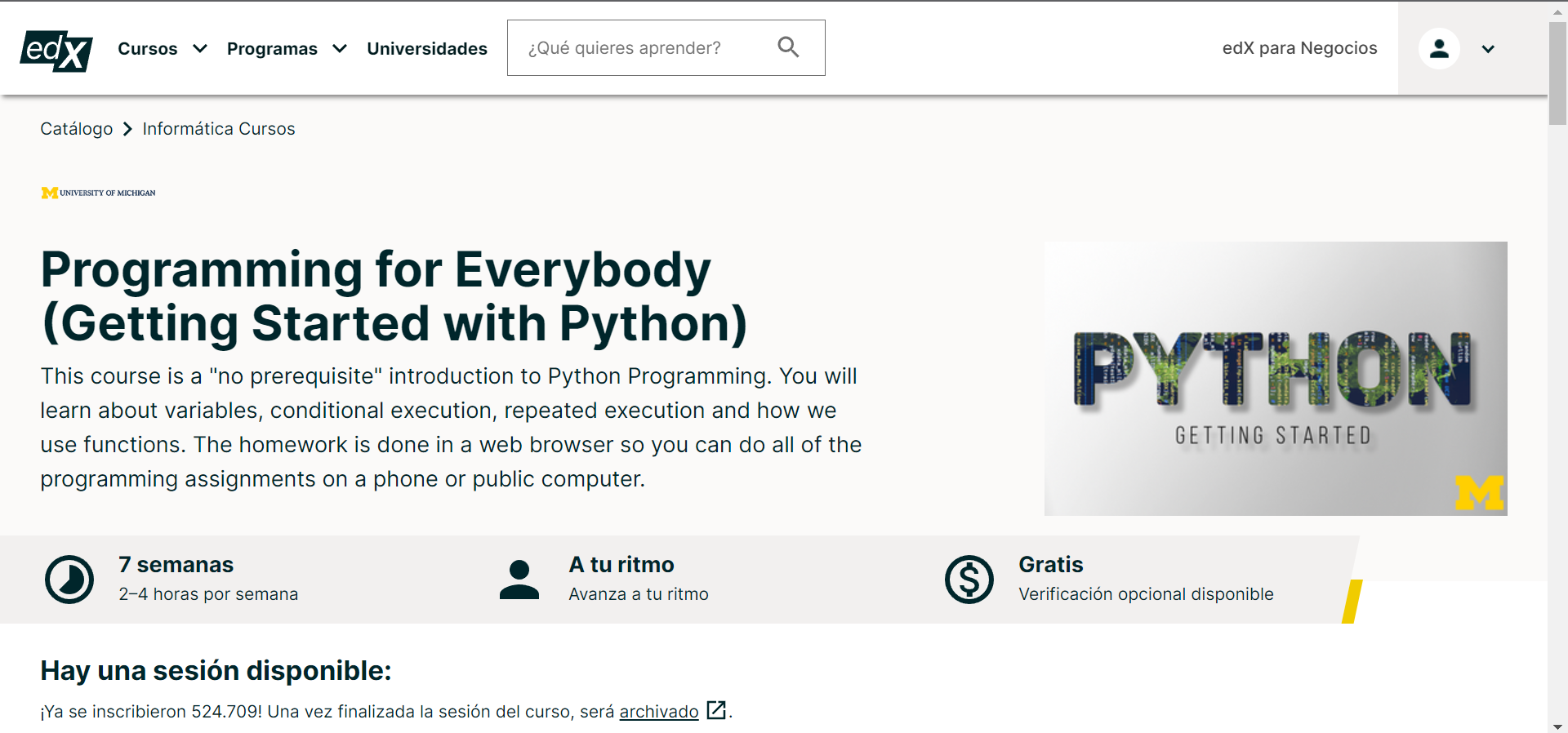This screenshot has width=1568, height=733.
Task: Click the vertical scrollbar thumb
Action: (1557, 73)
